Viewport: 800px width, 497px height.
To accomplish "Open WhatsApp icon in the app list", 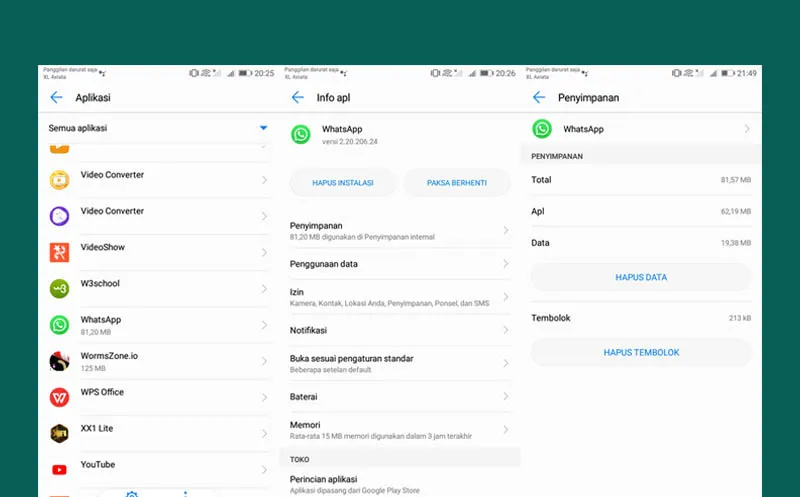I will (60, 325).
